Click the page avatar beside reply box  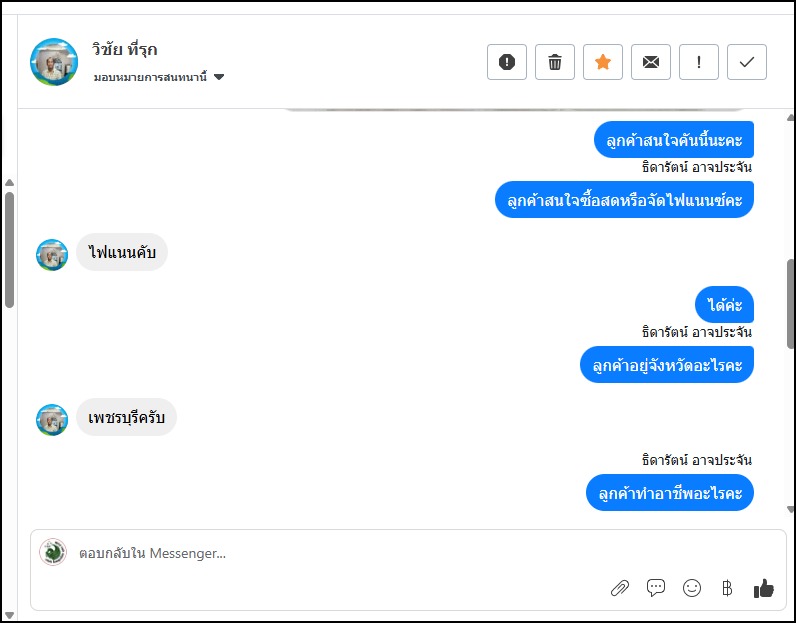(53, 552)
